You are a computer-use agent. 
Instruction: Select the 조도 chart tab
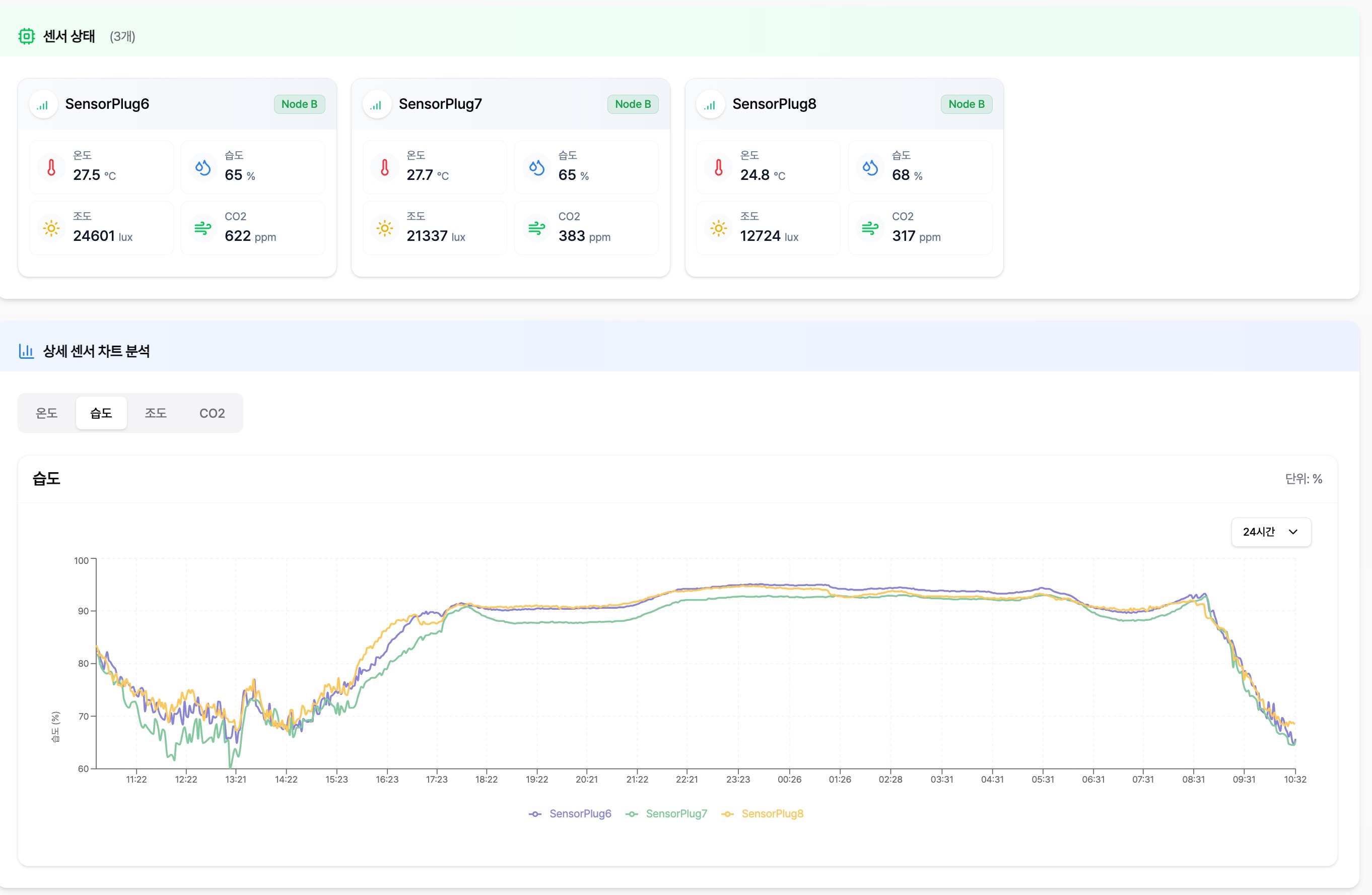pos(156,413)
